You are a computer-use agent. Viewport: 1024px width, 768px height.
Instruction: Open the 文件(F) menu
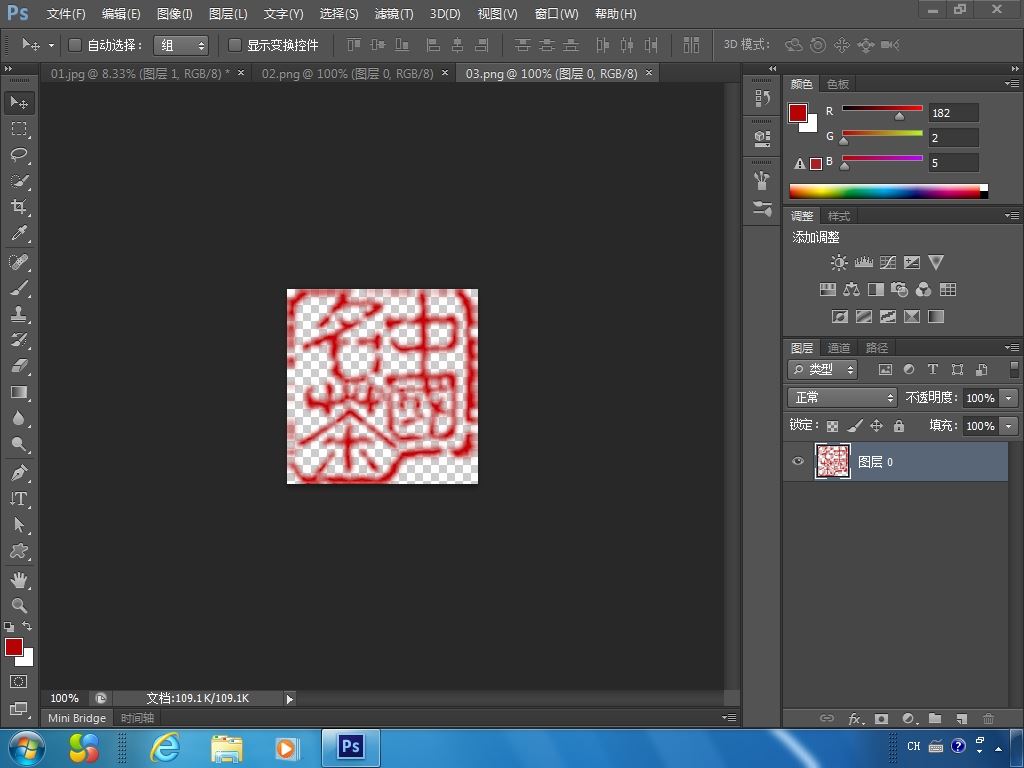(67, 14)
